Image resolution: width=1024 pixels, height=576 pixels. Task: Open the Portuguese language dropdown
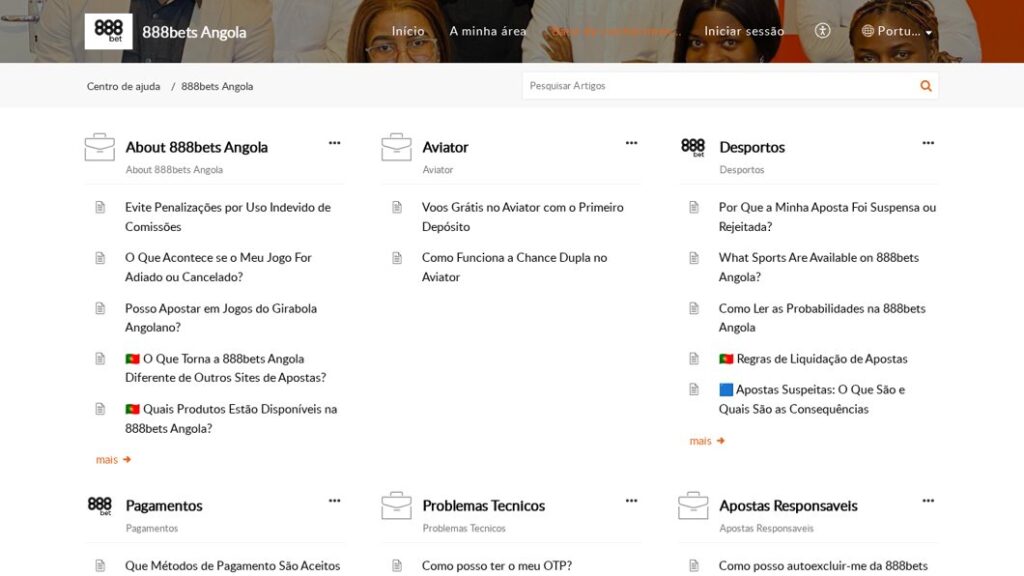coord(897,31)
